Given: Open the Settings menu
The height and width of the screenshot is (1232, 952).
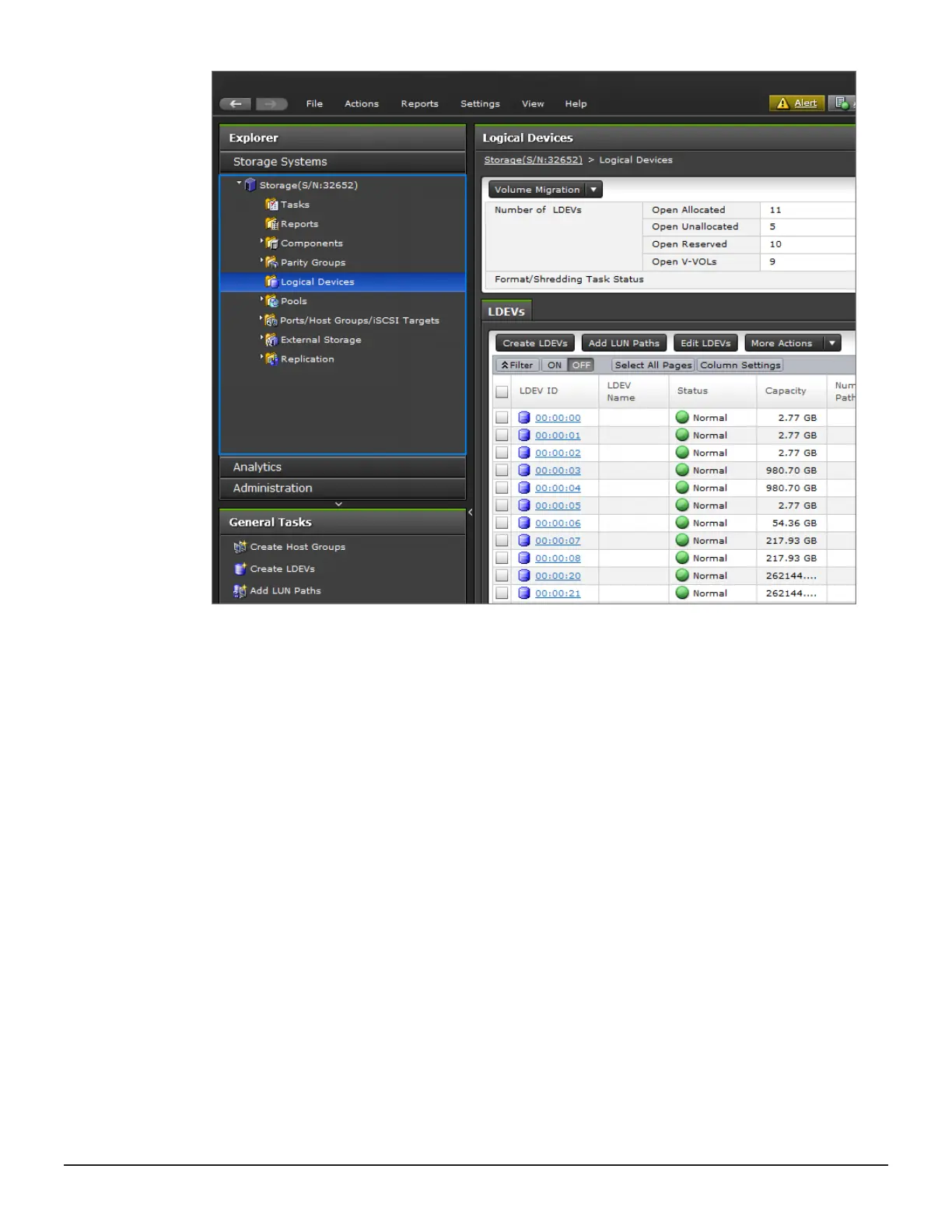Looking at the screenshot, I should coord(480,103).
